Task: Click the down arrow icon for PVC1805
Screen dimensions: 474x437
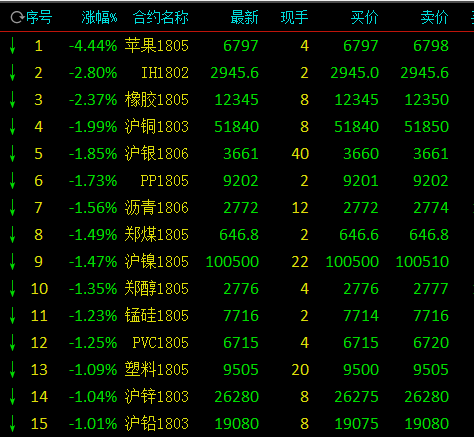Action: tap(12, 343)
